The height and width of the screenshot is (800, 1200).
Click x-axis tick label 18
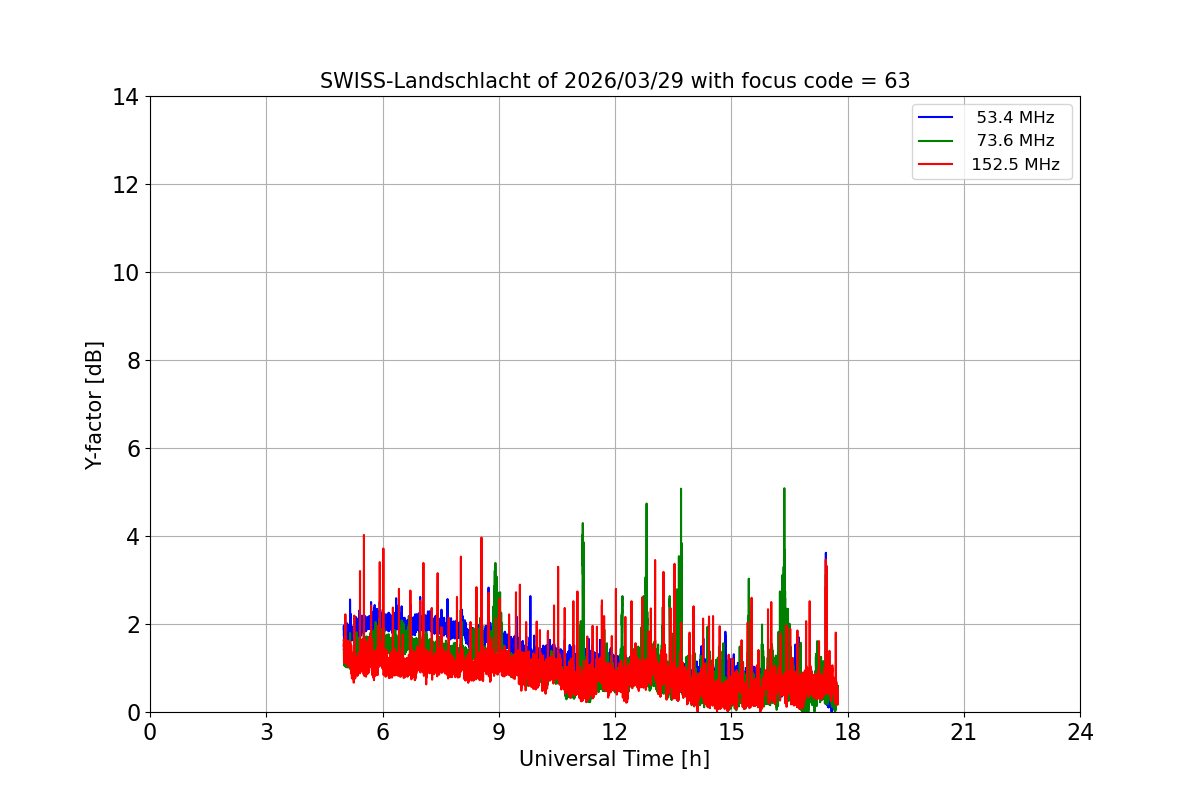click(848, 731)
